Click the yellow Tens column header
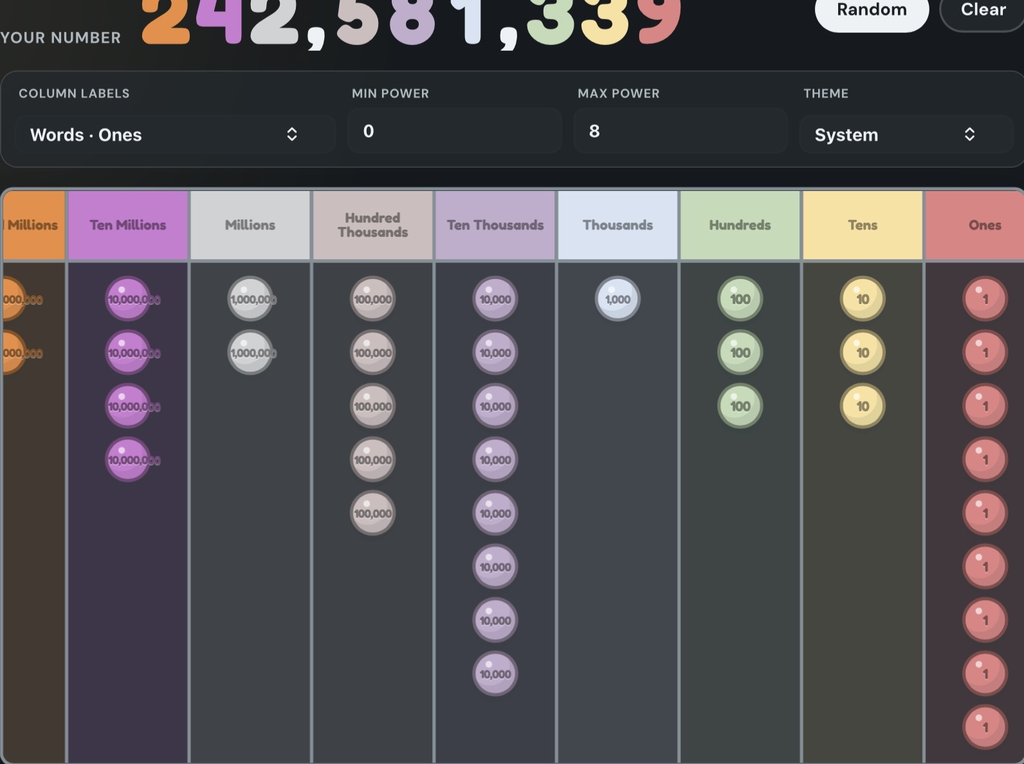 coord(863,225)
